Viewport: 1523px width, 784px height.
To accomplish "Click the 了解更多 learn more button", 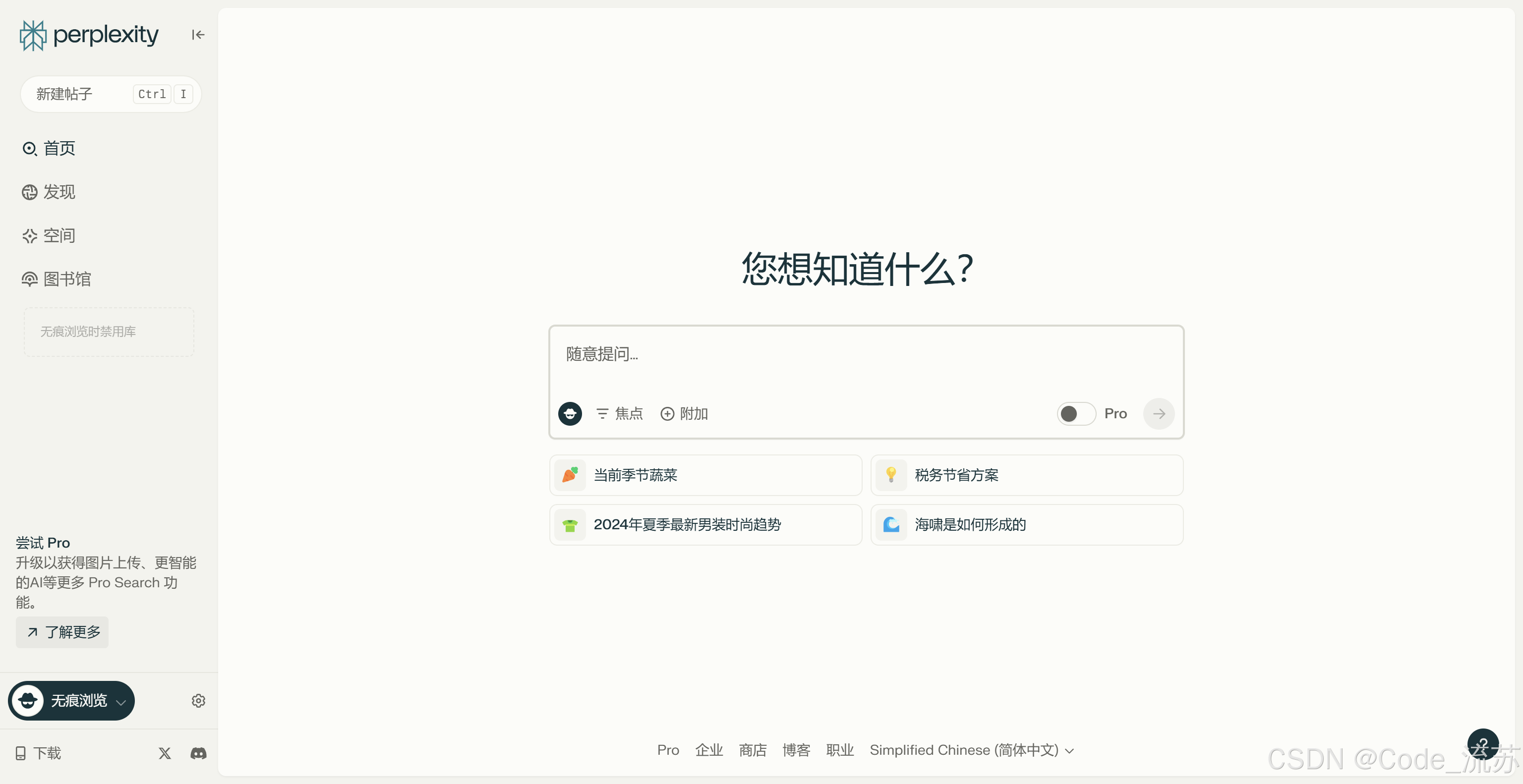I will click(62, 632).
